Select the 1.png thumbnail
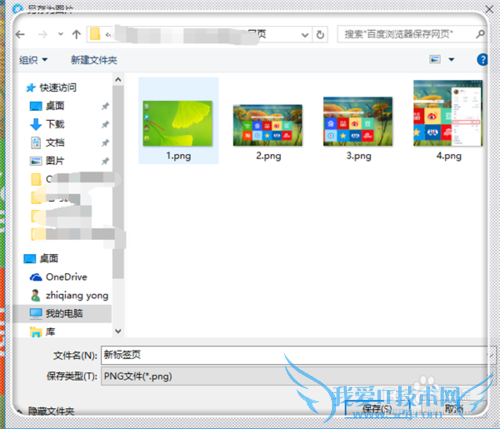Image resolution: width=500 pixels, height=429 pixels. 178,123
